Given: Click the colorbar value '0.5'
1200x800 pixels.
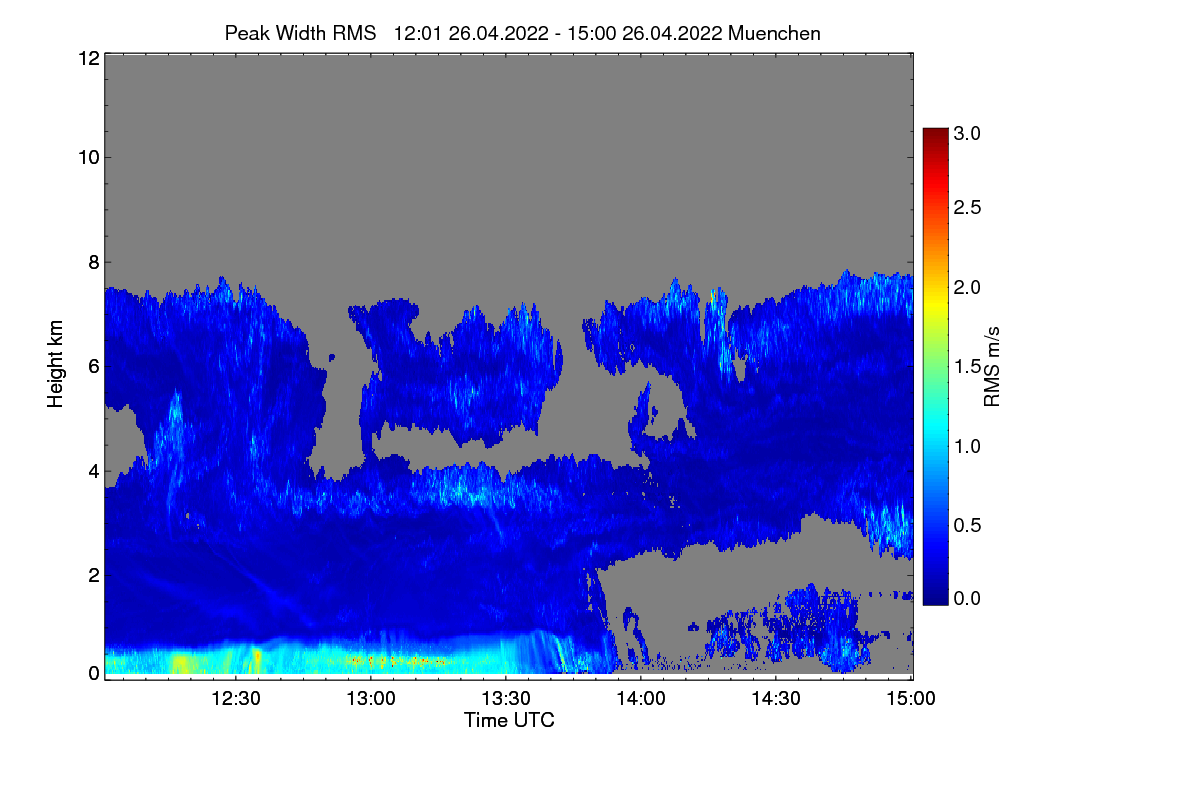Looking at the screenshot, I should [968, 525].
